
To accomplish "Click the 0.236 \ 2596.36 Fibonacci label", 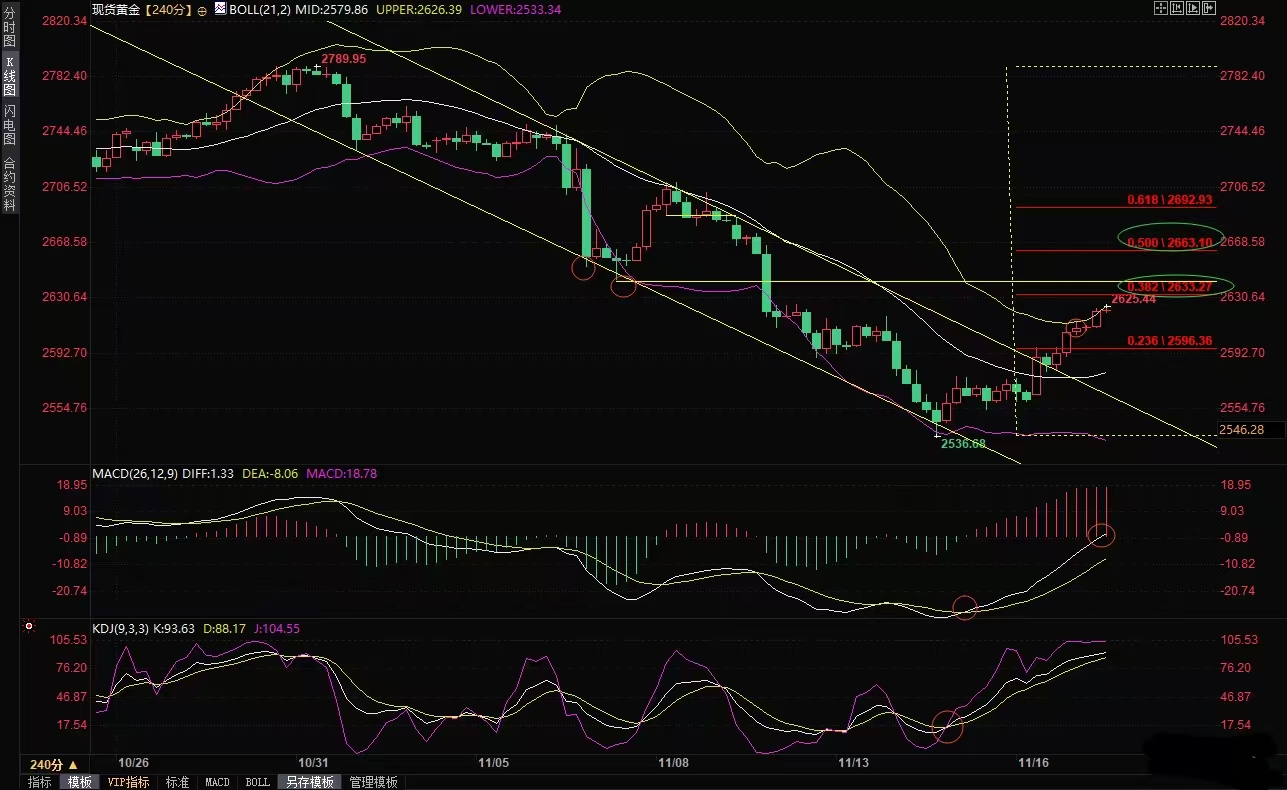I will 1169,341.
